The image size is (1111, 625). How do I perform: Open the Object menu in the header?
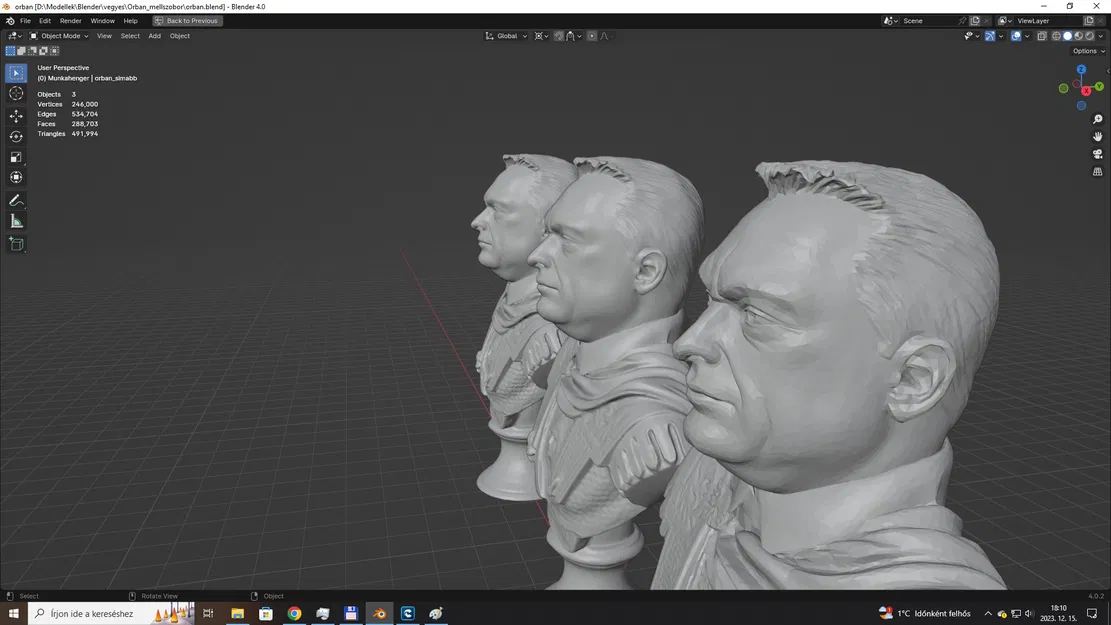[x=180, y=36]
